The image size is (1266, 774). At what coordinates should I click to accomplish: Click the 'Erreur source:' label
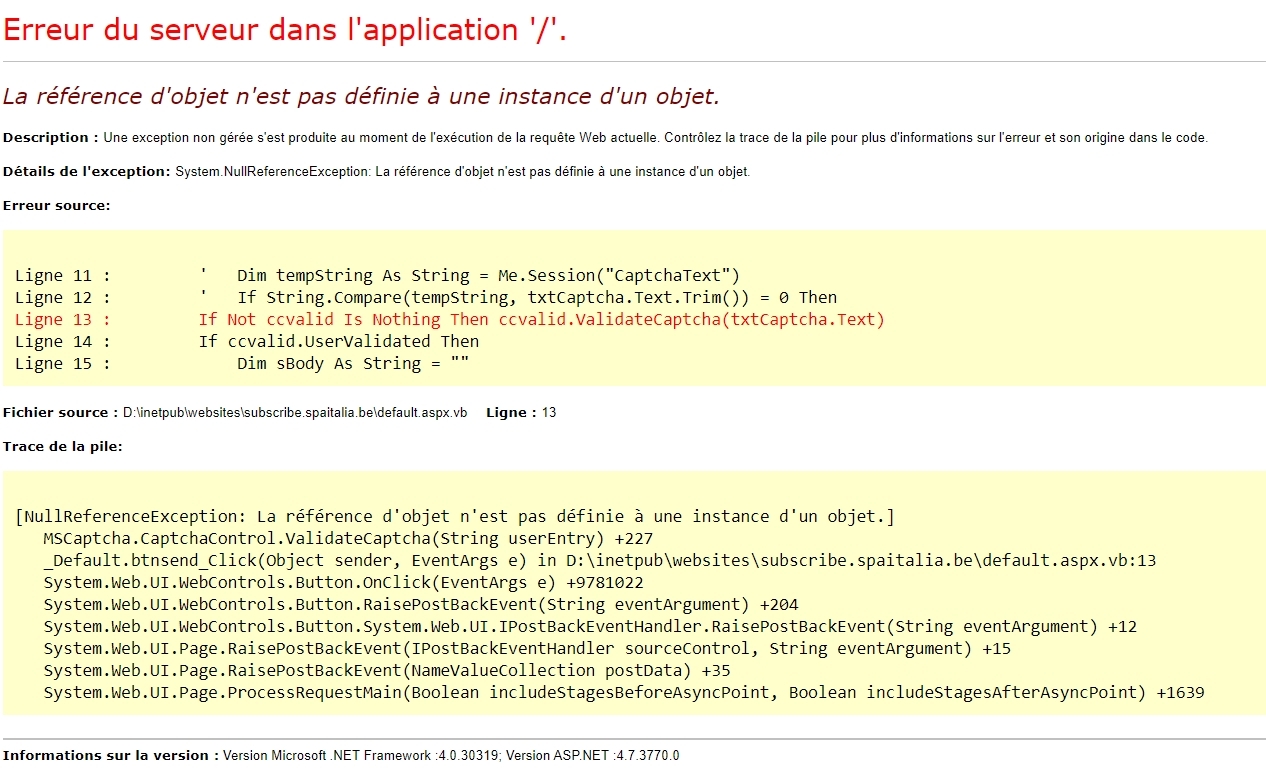(x=57, y=206)
